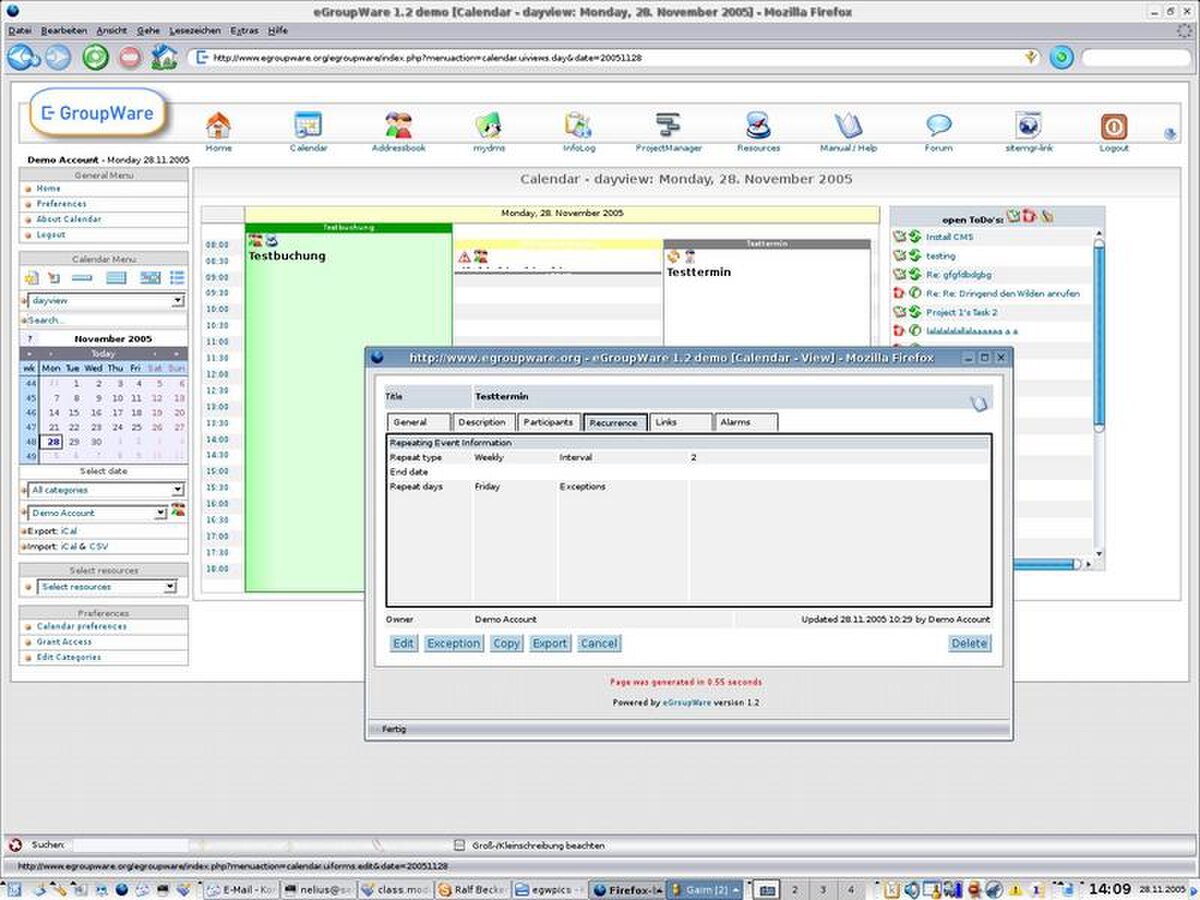The height and width of the screenshot is (900, 1200).
Task: Switch to the General tab
Action: (418, 422)
